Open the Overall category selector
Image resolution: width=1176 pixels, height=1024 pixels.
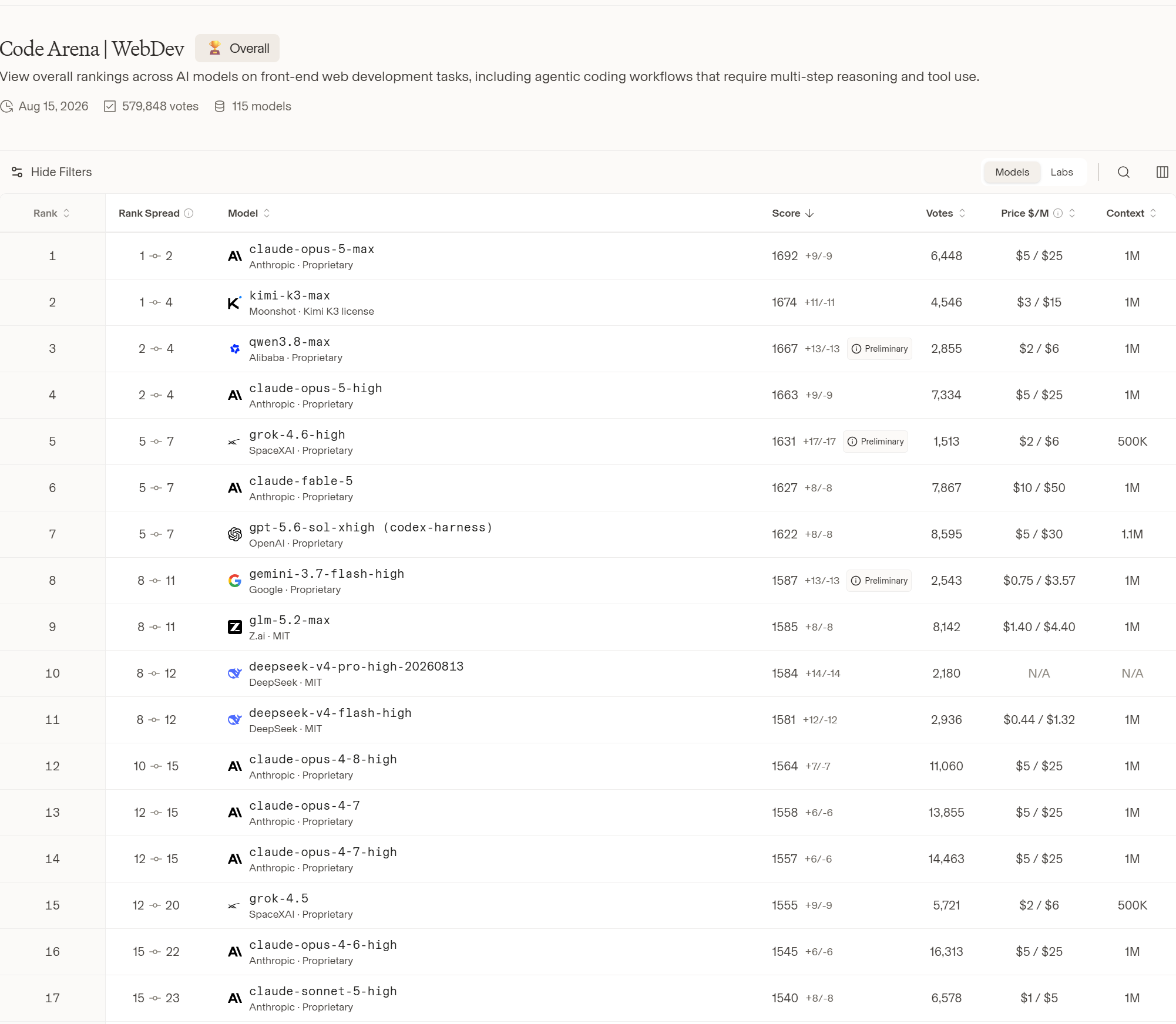pyautogui.click(x=237, y=48)
